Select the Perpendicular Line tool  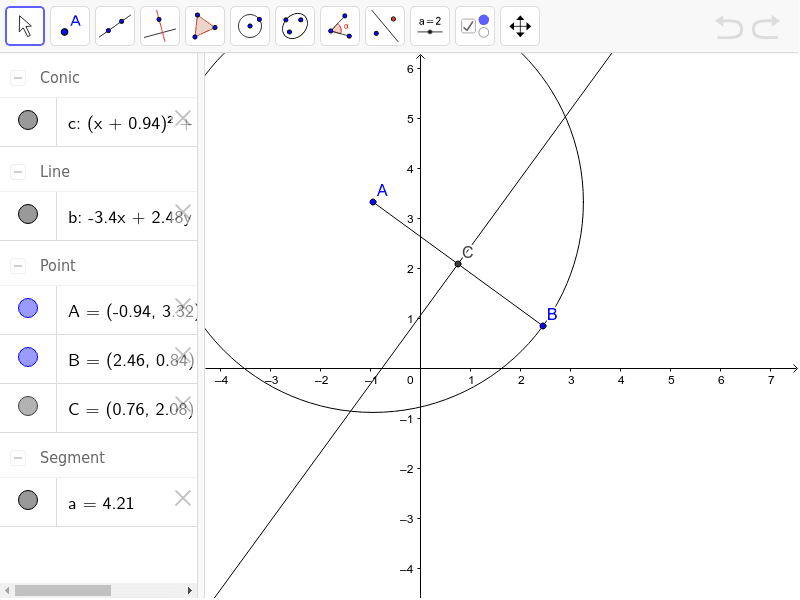160,26
